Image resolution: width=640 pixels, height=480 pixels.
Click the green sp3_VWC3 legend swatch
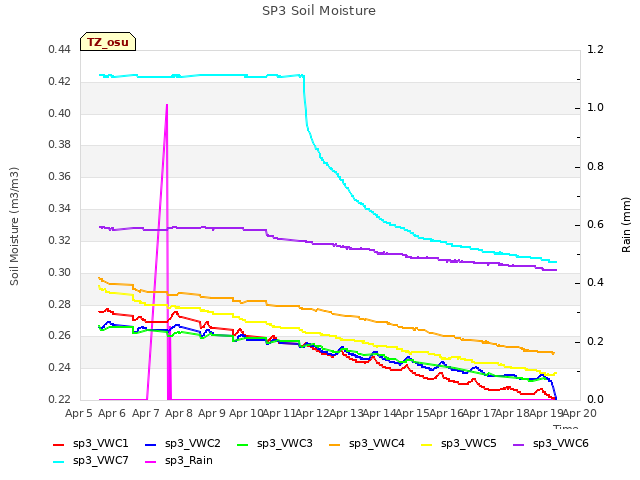point(243,445)
